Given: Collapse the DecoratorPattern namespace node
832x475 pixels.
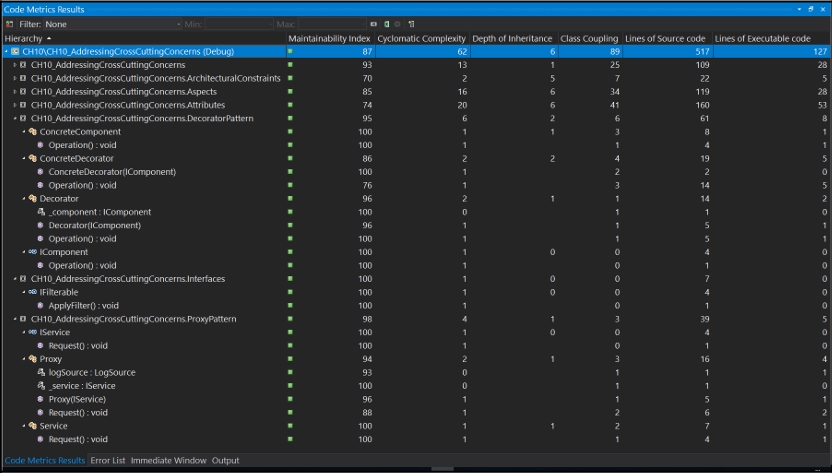Looking at the screenshot, I should [x=15, y=119].
